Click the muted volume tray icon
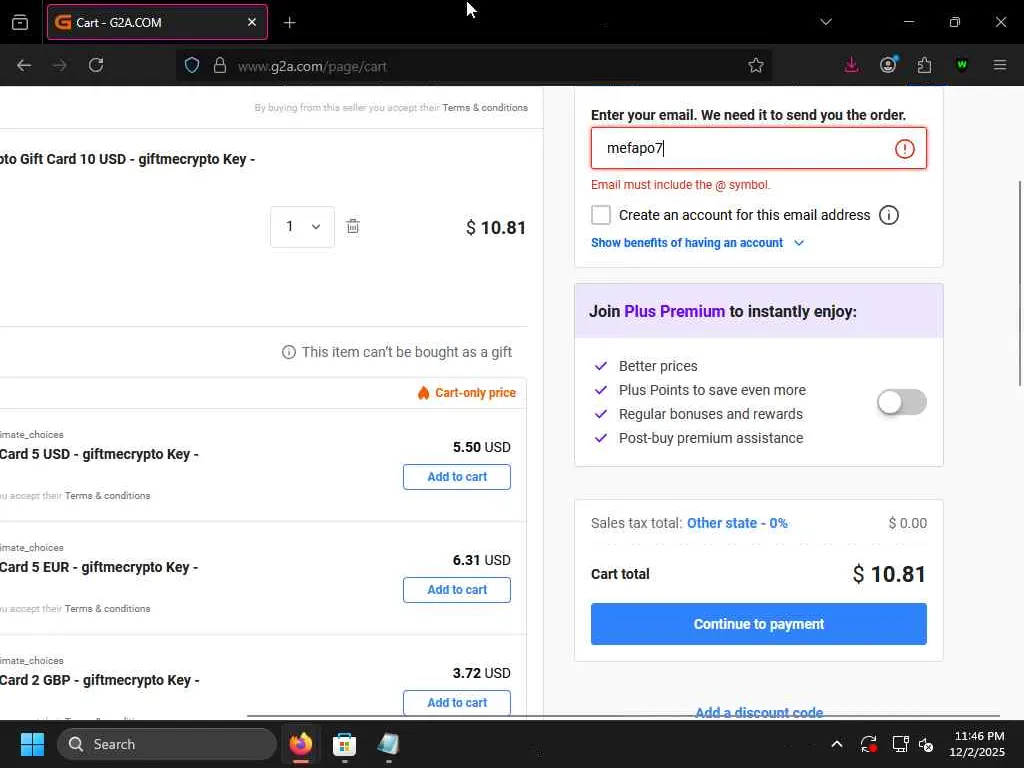 coord(926,744)
